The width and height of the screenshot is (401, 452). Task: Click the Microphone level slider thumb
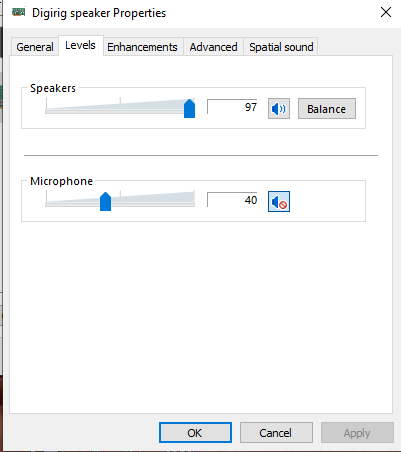click(105, 201)
